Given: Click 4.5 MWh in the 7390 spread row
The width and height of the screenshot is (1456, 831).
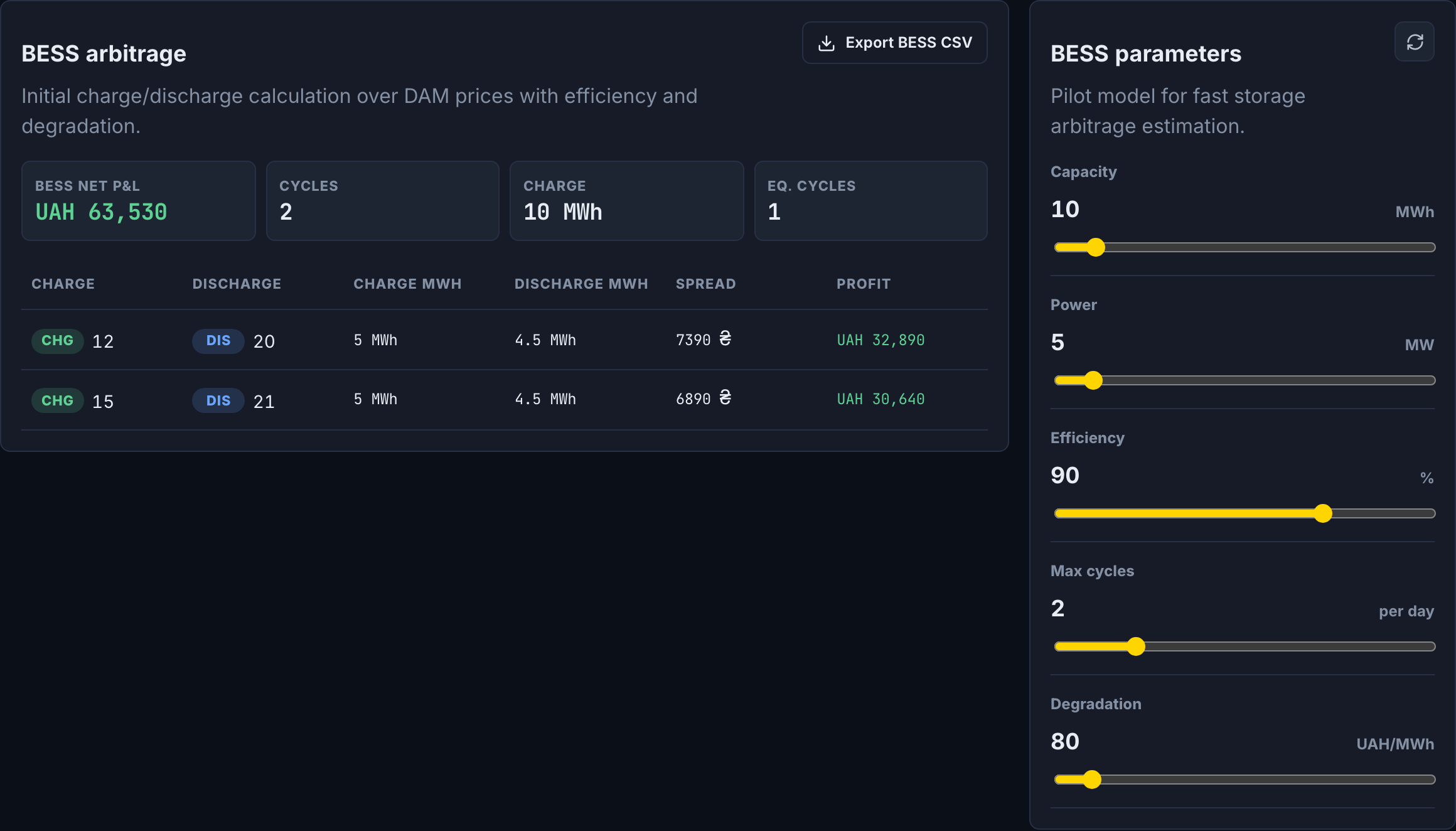Looking at the screenshot, I should click(545, 340).
